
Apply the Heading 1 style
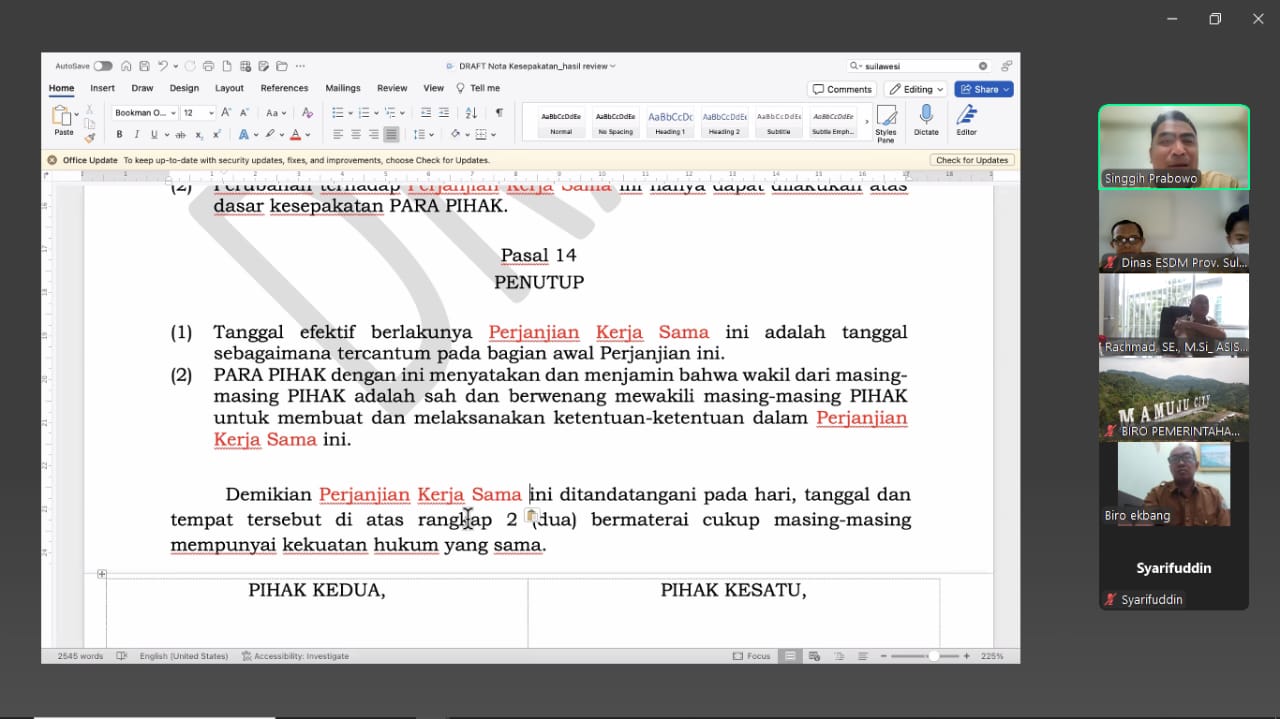pos(670,122)
